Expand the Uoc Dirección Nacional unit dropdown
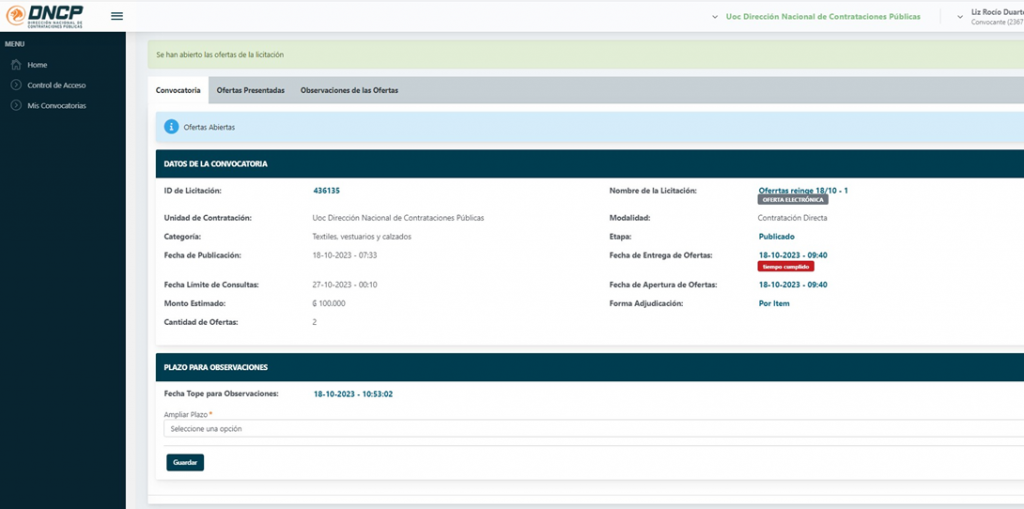 pyautogui.click(x=816, y=16)
